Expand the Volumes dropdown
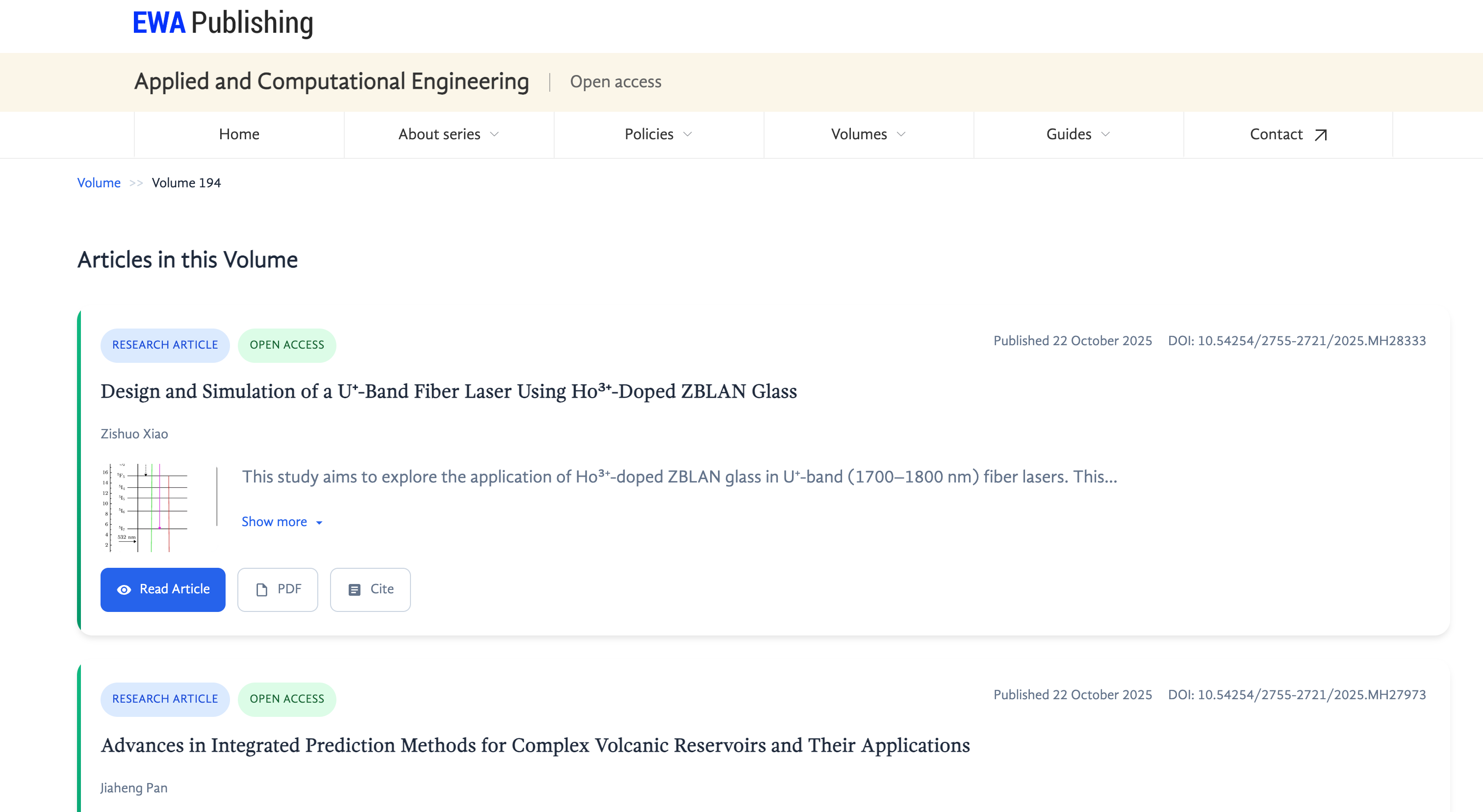1483x812 pixels. tap(869, 134)
